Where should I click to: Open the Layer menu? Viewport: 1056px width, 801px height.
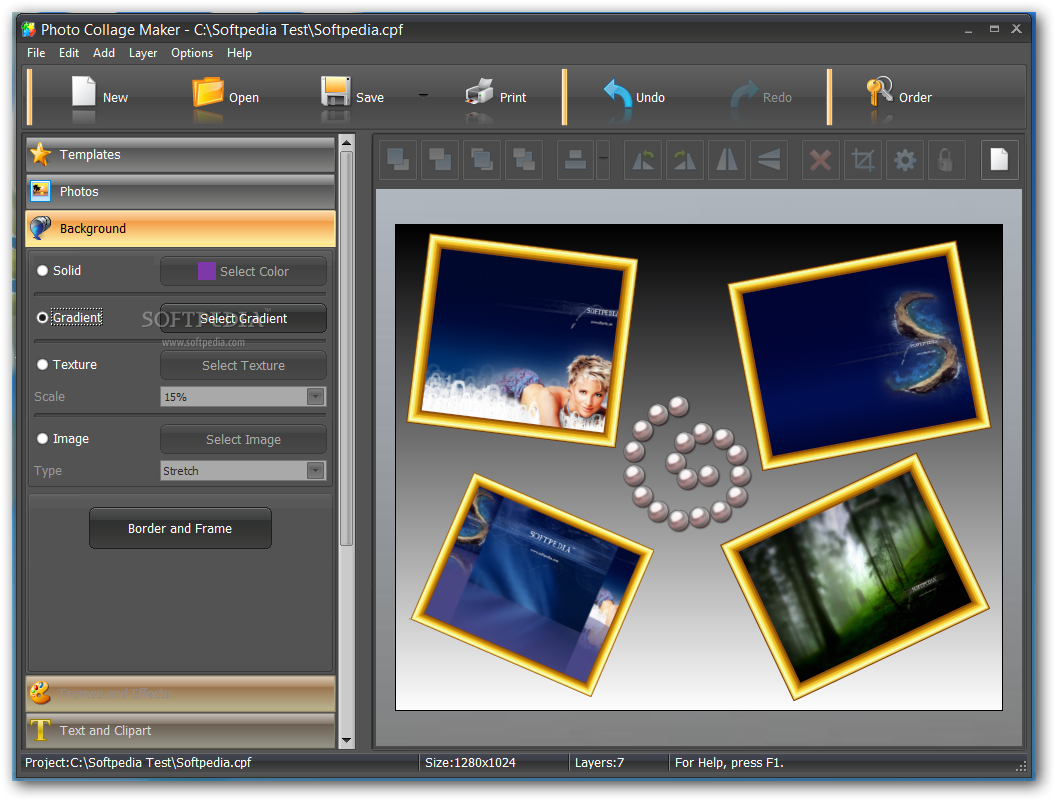pyautogui.click(x=143, y=53)
